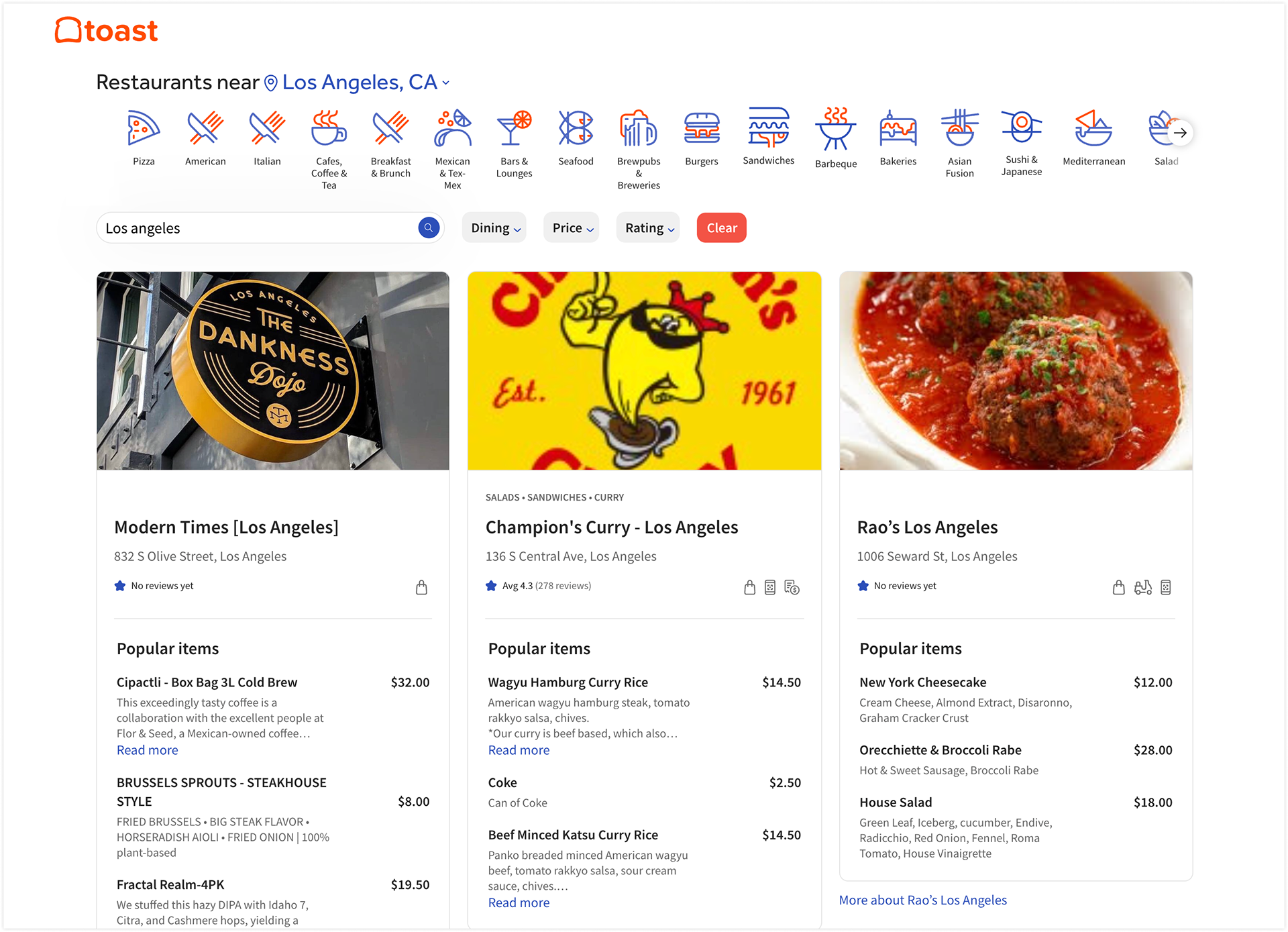Open the Rao's meatball photo
The height and width of the screenshot is (932, 1288).
(x=1016, y=370)
